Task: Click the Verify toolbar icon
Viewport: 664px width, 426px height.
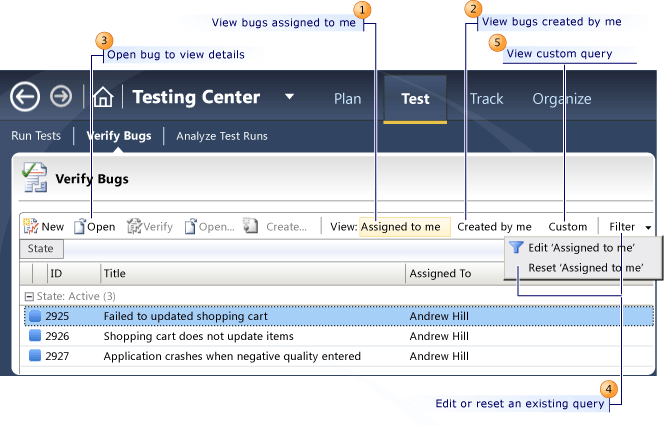Action: coord(135,227)
